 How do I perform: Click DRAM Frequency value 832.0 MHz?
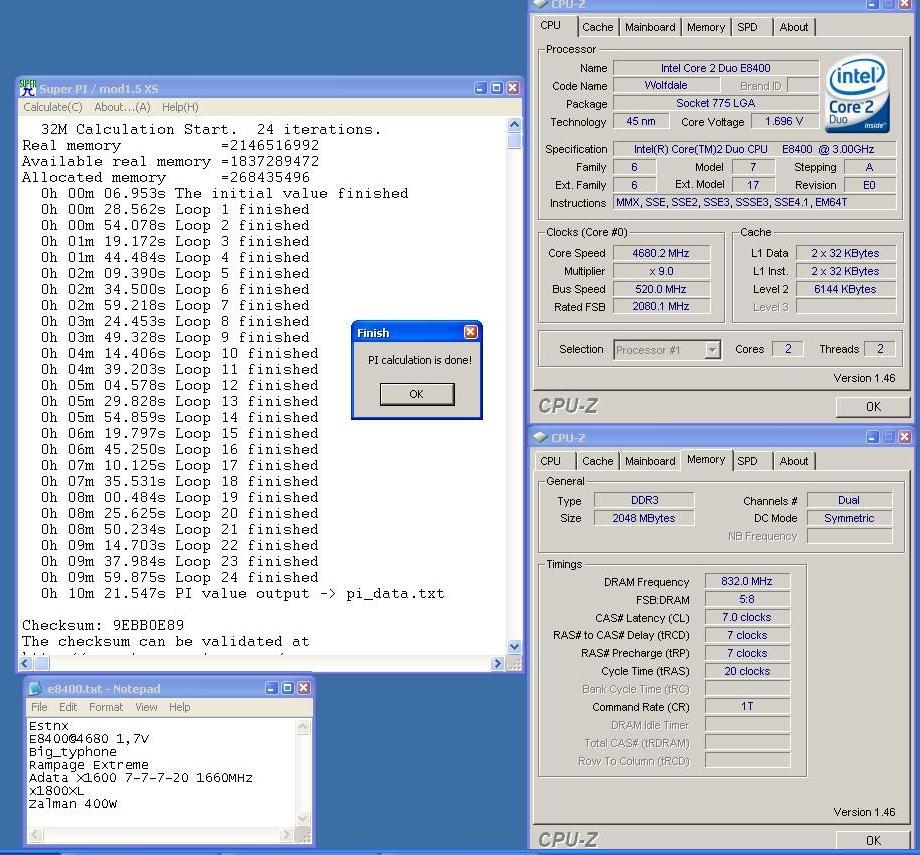[747, 581]
